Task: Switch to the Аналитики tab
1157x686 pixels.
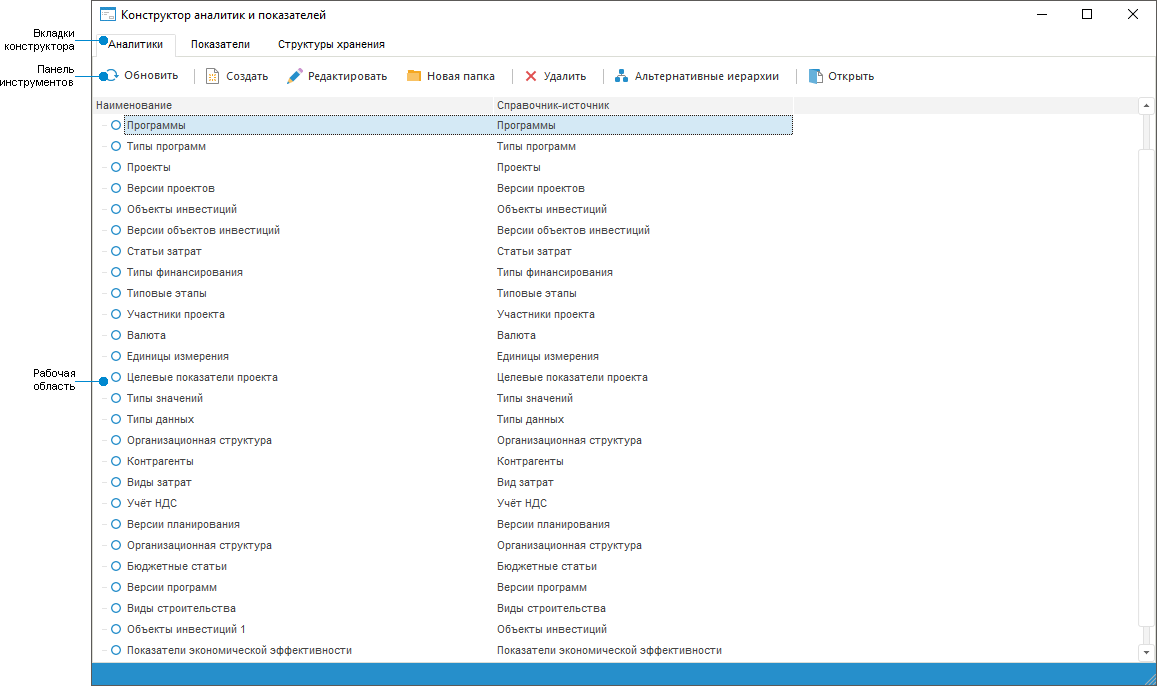Action: [135, 44]
